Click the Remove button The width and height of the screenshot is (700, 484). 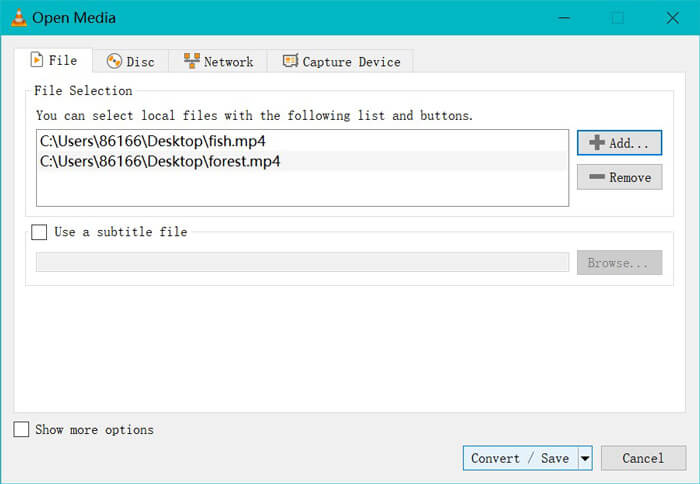point(619,177)
